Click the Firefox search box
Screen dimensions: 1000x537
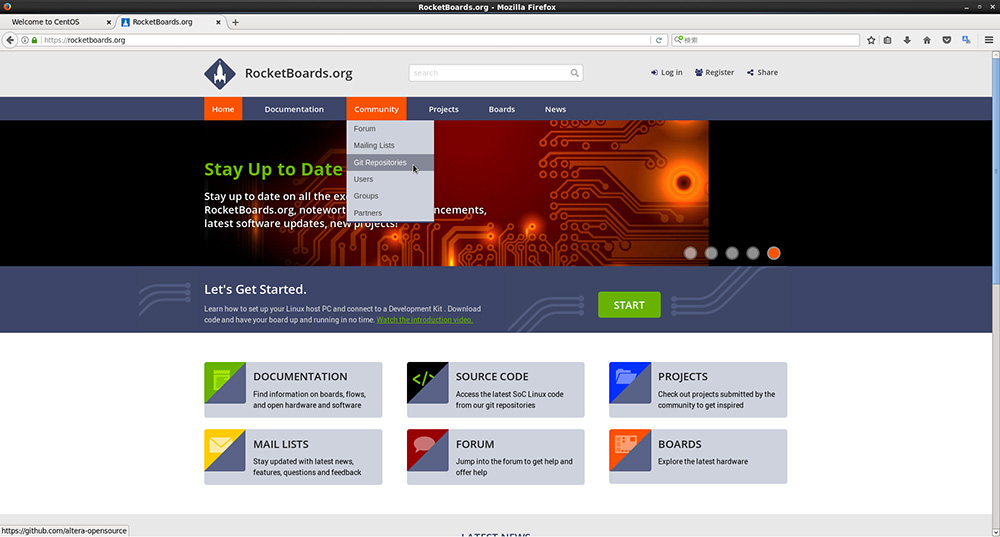click(x=765, y=40)
